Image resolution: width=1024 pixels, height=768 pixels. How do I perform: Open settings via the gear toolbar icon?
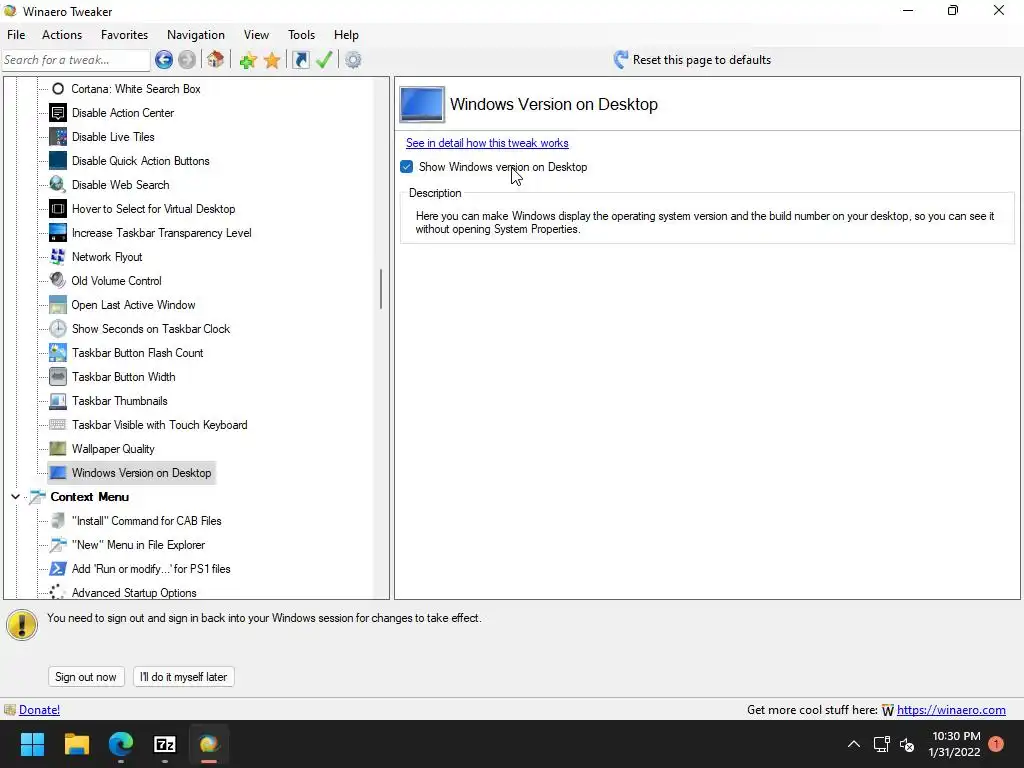(x=353, y=60)
